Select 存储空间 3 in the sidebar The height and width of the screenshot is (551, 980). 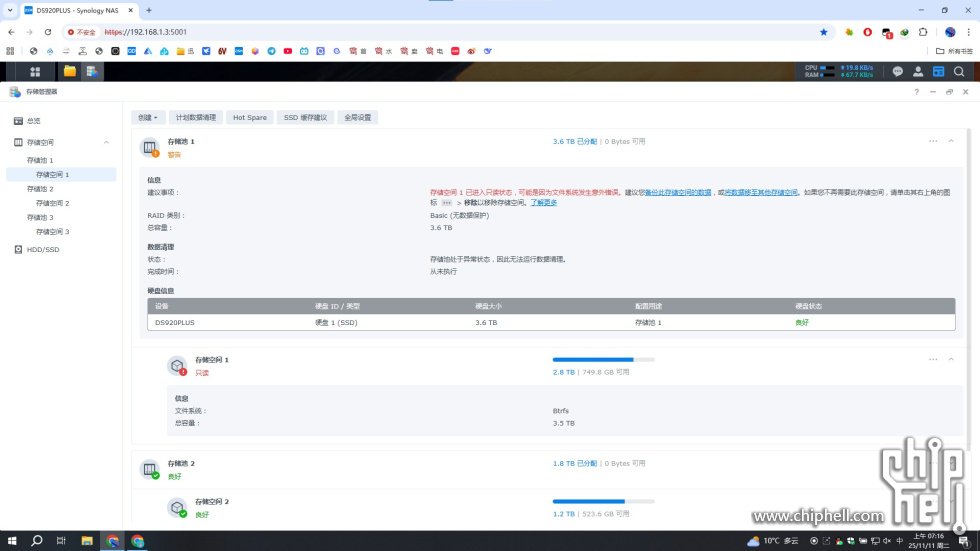coord(61,232)
